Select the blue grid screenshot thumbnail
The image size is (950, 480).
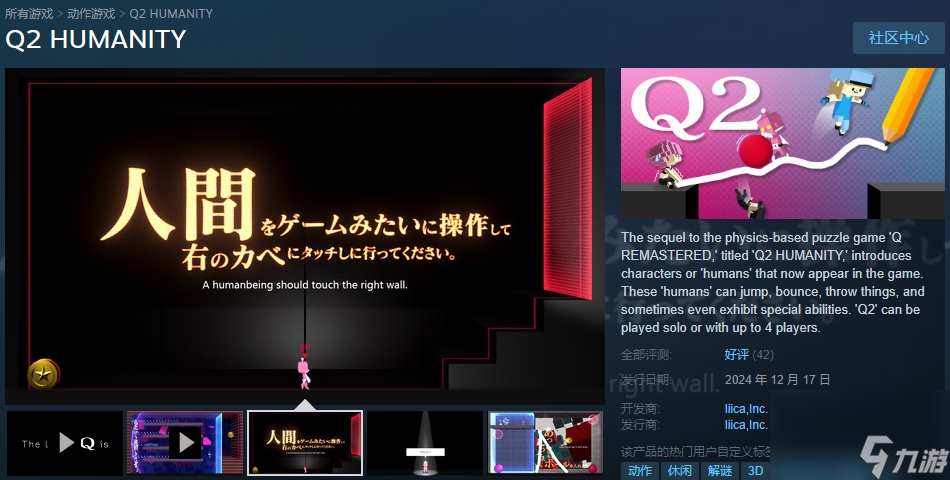pyautogui.click(x=545, y=443)
